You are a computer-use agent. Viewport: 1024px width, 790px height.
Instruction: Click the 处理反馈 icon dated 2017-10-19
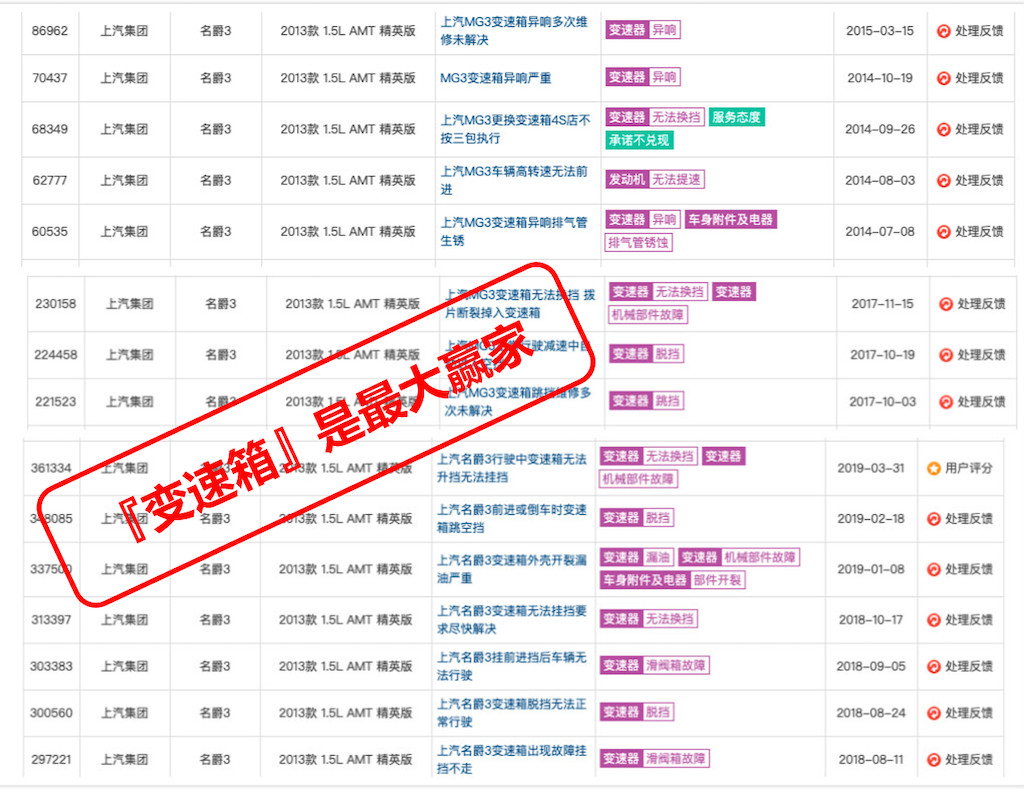(x=946, y=355)
